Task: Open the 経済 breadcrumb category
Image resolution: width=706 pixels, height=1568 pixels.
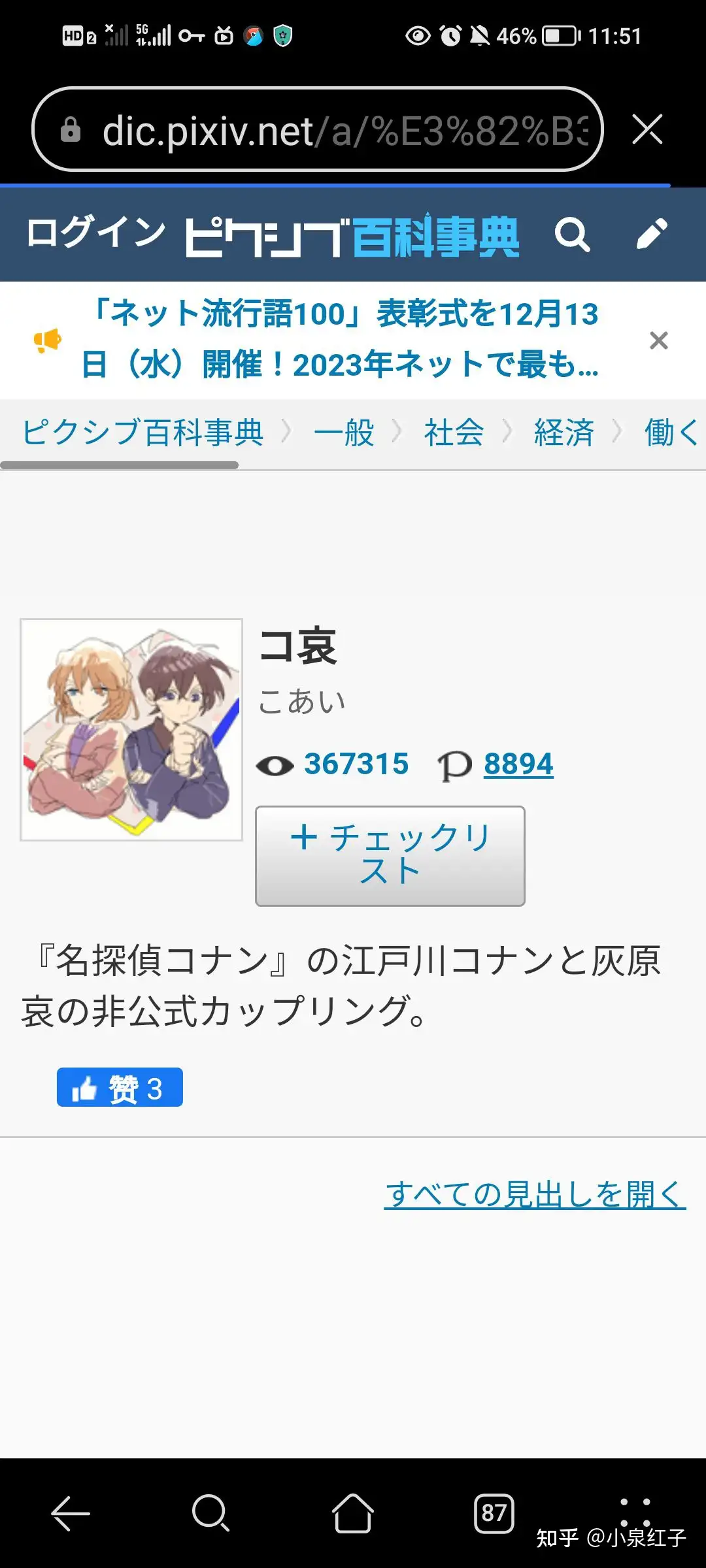Action: [x=564, y=433]
